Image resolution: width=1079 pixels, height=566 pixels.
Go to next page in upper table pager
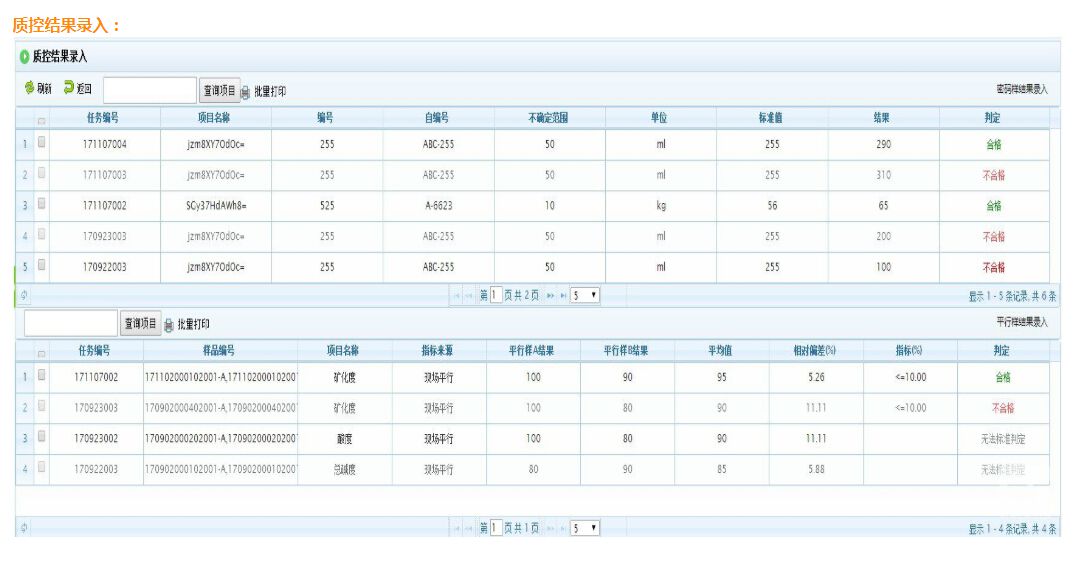[549, 296]
